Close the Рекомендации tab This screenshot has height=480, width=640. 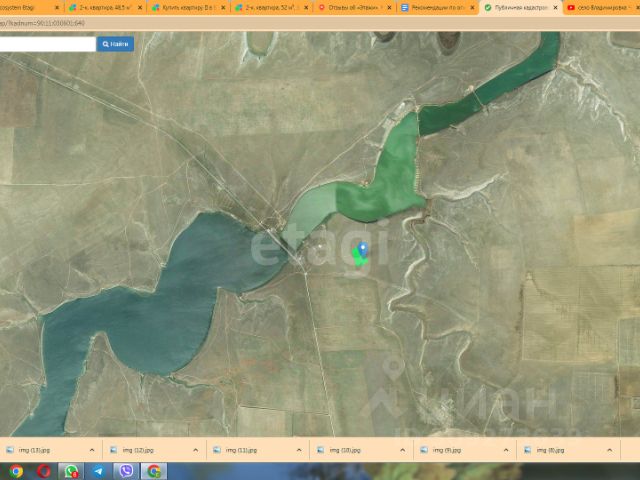(x=472, y=8)
